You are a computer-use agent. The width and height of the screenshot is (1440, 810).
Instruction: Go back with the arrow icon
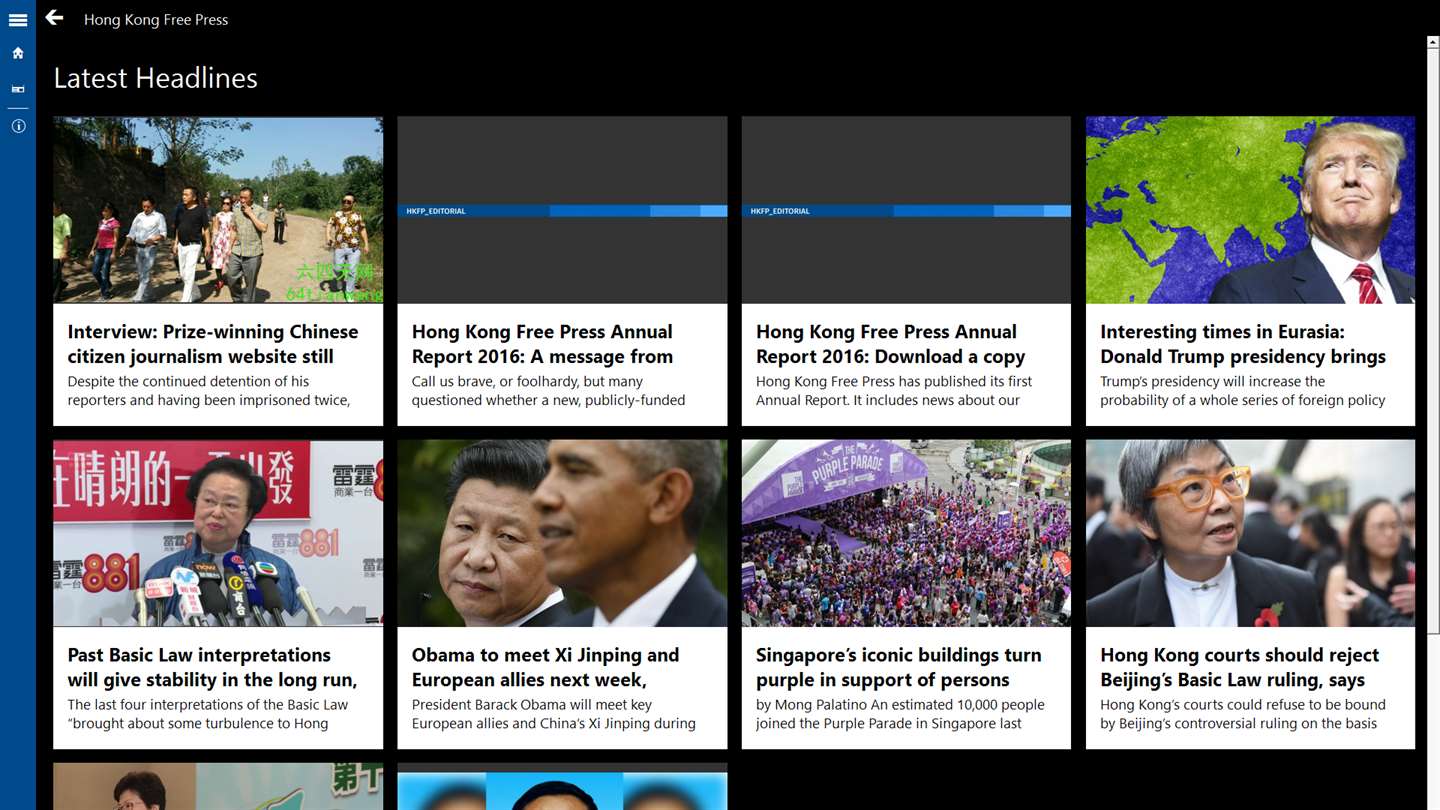(x=54, y=18)
